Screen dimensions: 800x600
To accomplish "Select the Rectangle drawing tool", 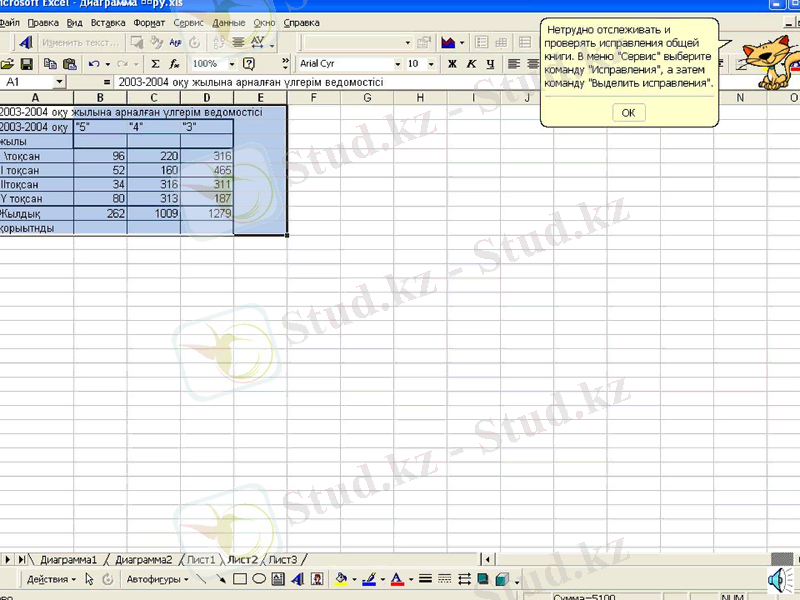I will (x=240, y=579).
